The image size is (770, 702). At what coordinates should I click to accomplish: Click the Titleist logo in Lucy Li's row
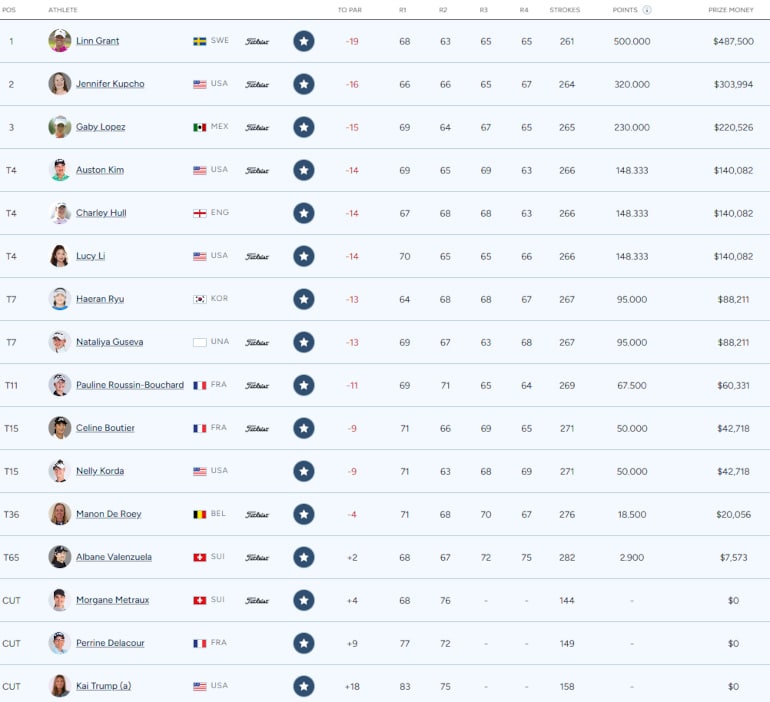[257, 256]
